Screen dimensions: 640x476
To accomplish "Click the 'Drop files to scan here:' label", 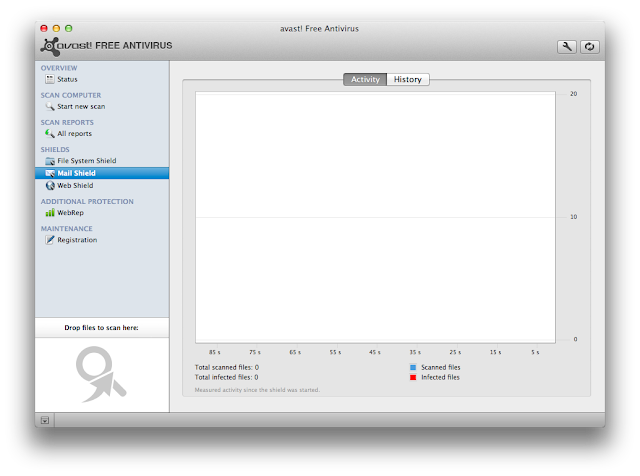I will 101,328.
